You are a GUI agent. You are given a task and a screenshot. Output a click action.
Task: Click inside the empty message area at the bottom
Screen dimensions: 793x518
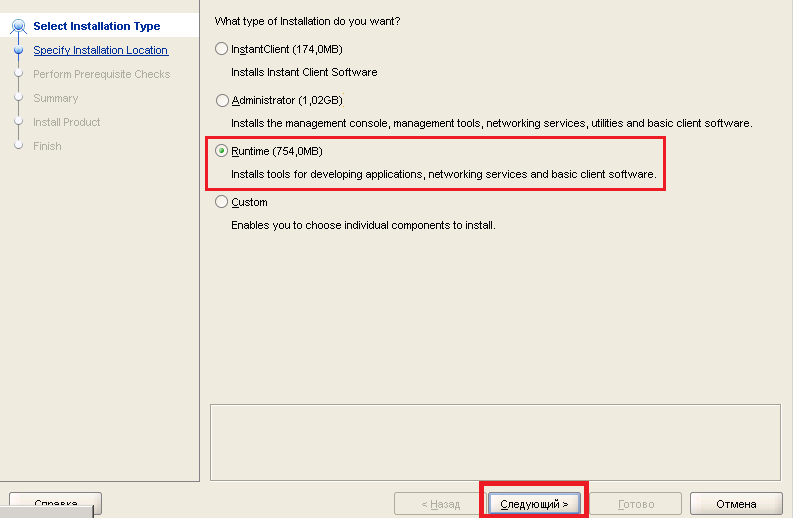point(495,442)
